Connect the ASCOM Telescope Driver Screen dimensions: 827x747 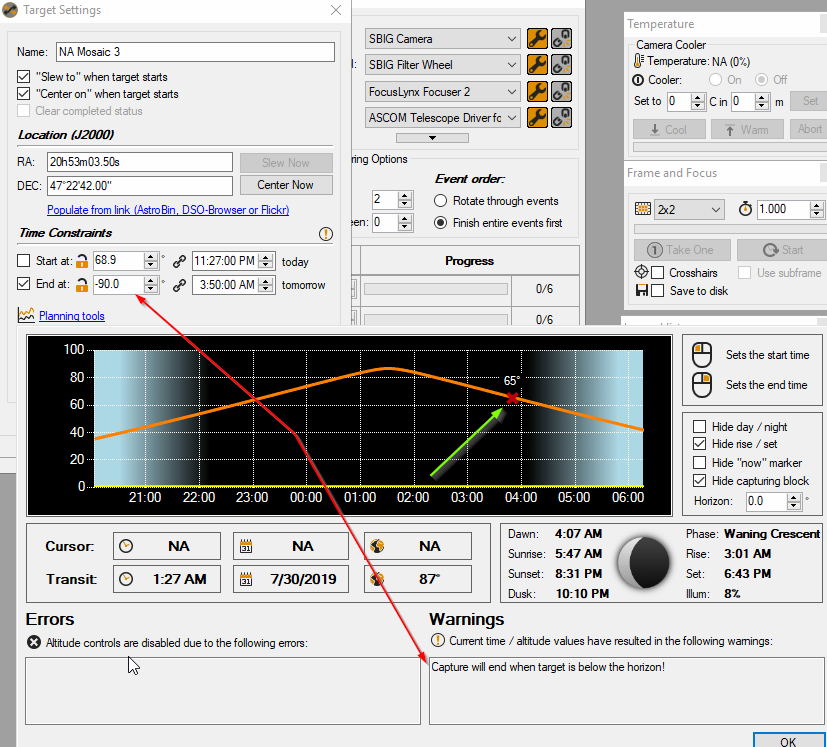560,117
